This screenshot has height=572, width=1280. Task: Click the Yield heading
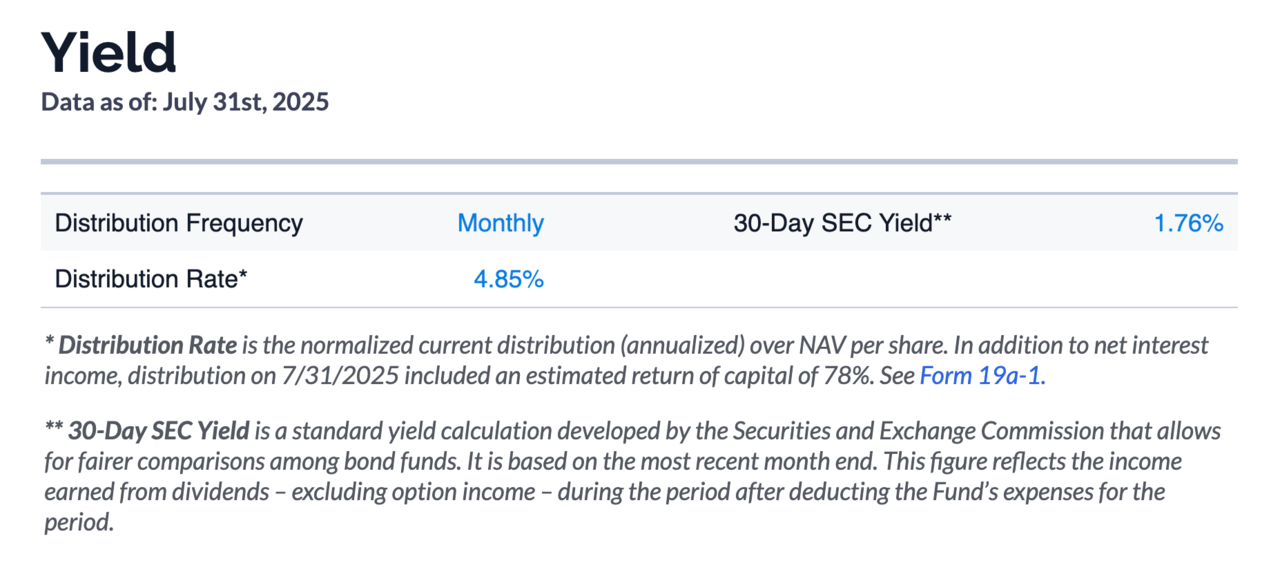coord(108,53)
